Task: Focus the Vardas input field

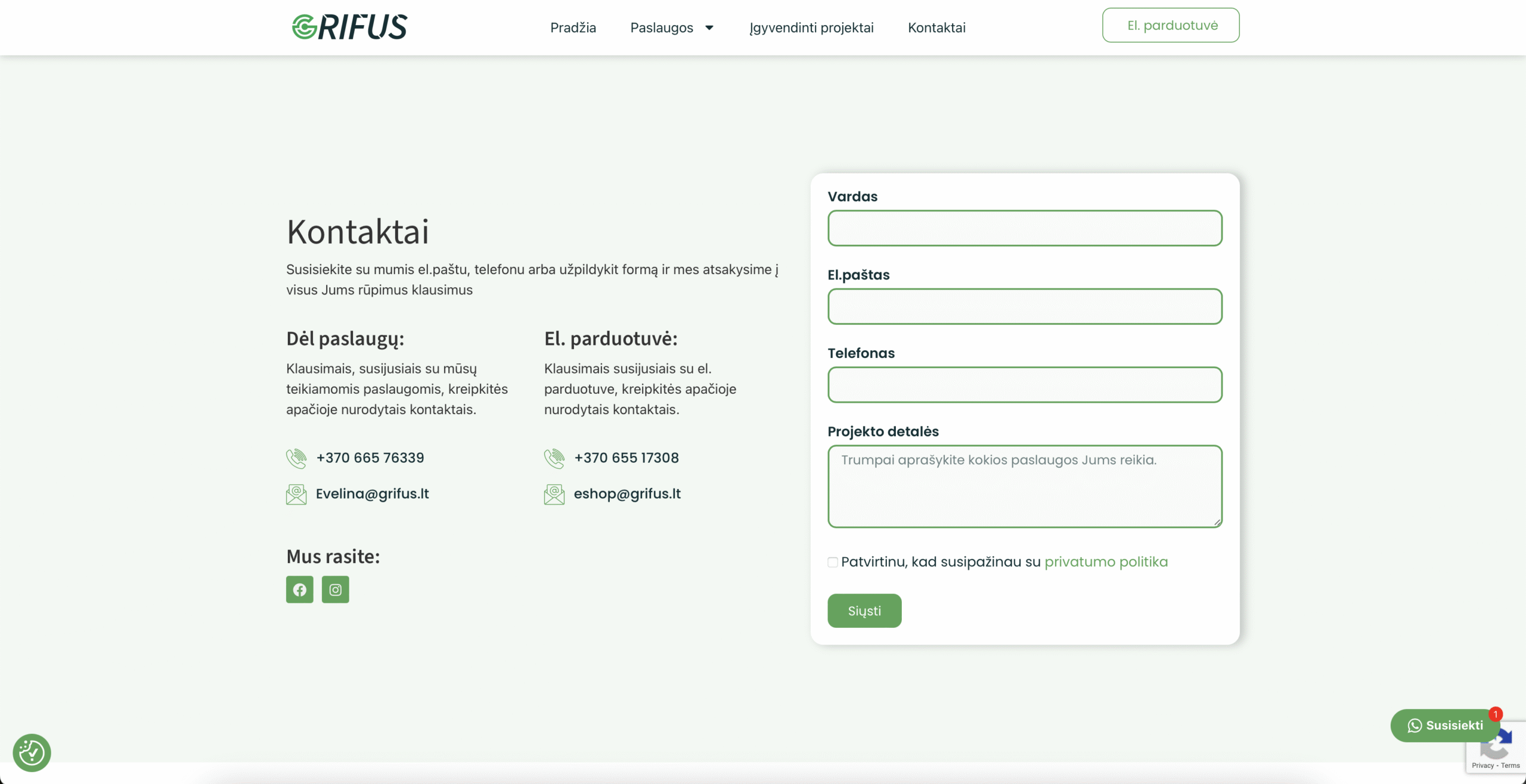Action: [x=1025, y=228]
